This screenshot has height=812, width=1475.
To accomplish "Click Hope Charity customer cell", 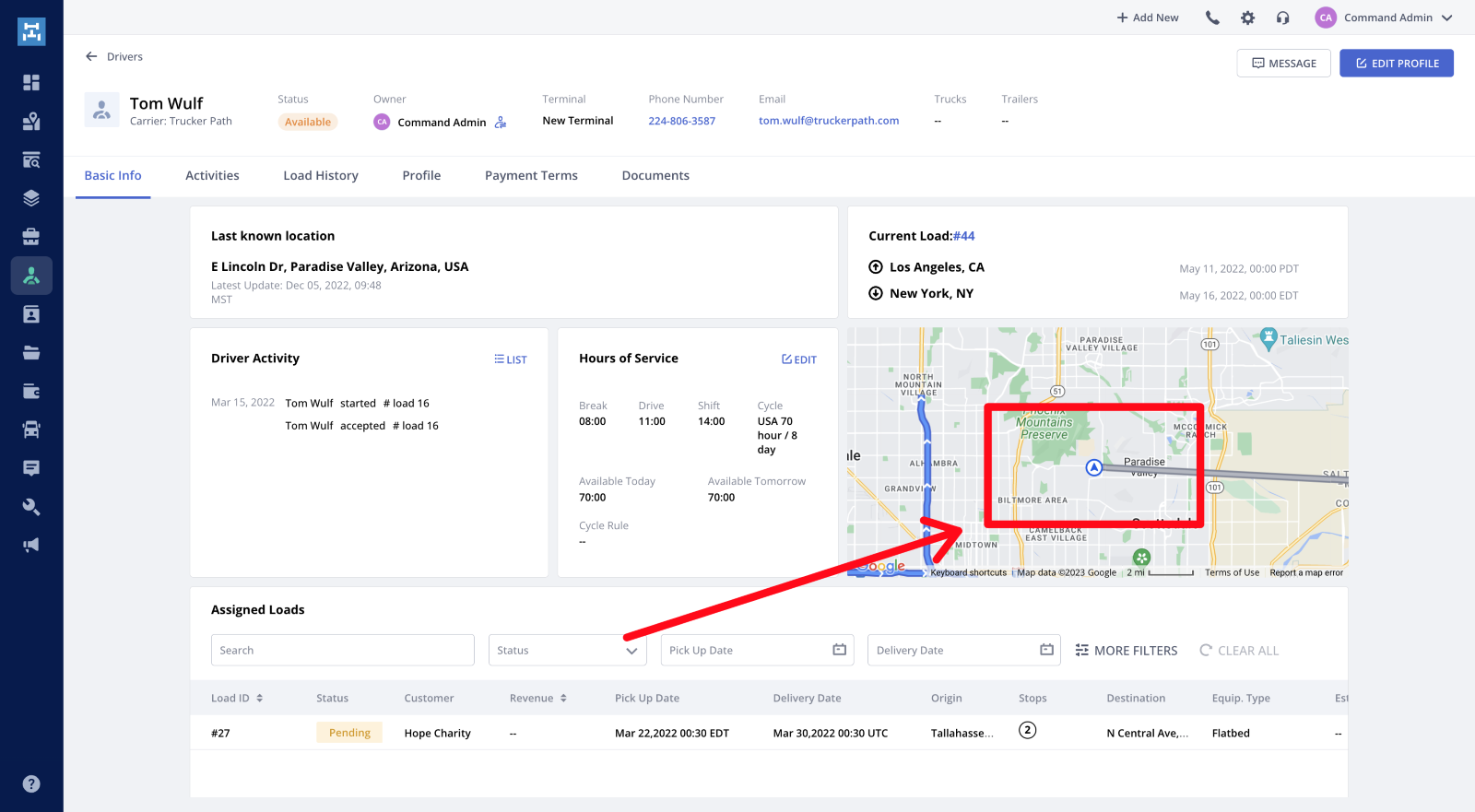I will pyautogui.click(x=437, y=734).
